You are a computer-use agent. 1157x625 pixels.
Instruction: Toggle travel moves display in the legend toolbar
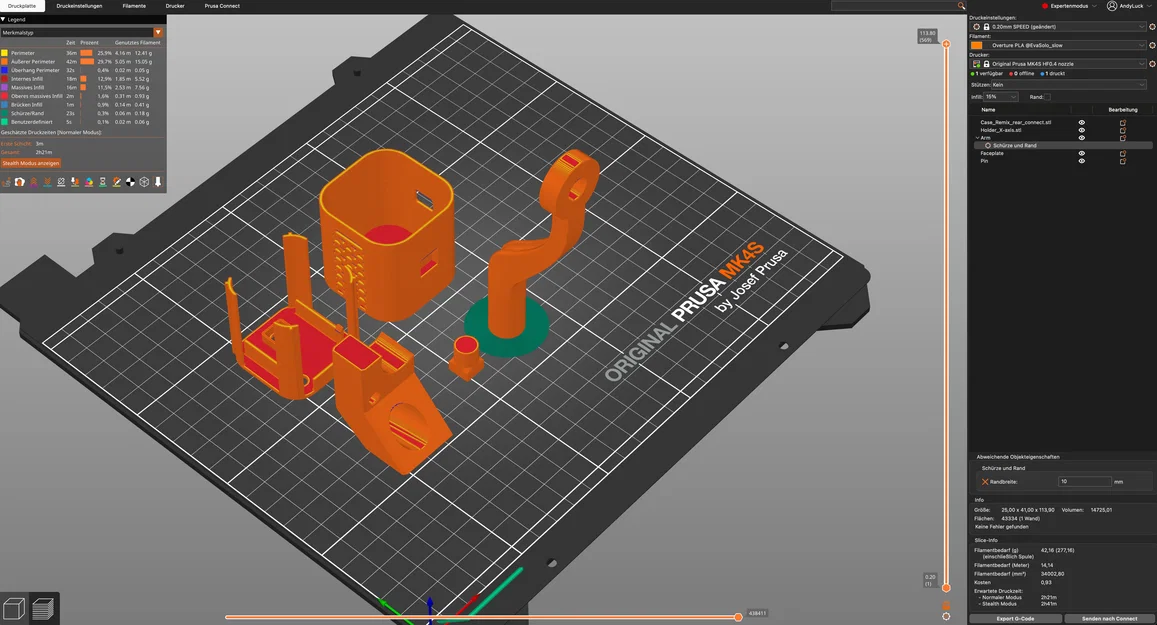(x=7, y=182)
